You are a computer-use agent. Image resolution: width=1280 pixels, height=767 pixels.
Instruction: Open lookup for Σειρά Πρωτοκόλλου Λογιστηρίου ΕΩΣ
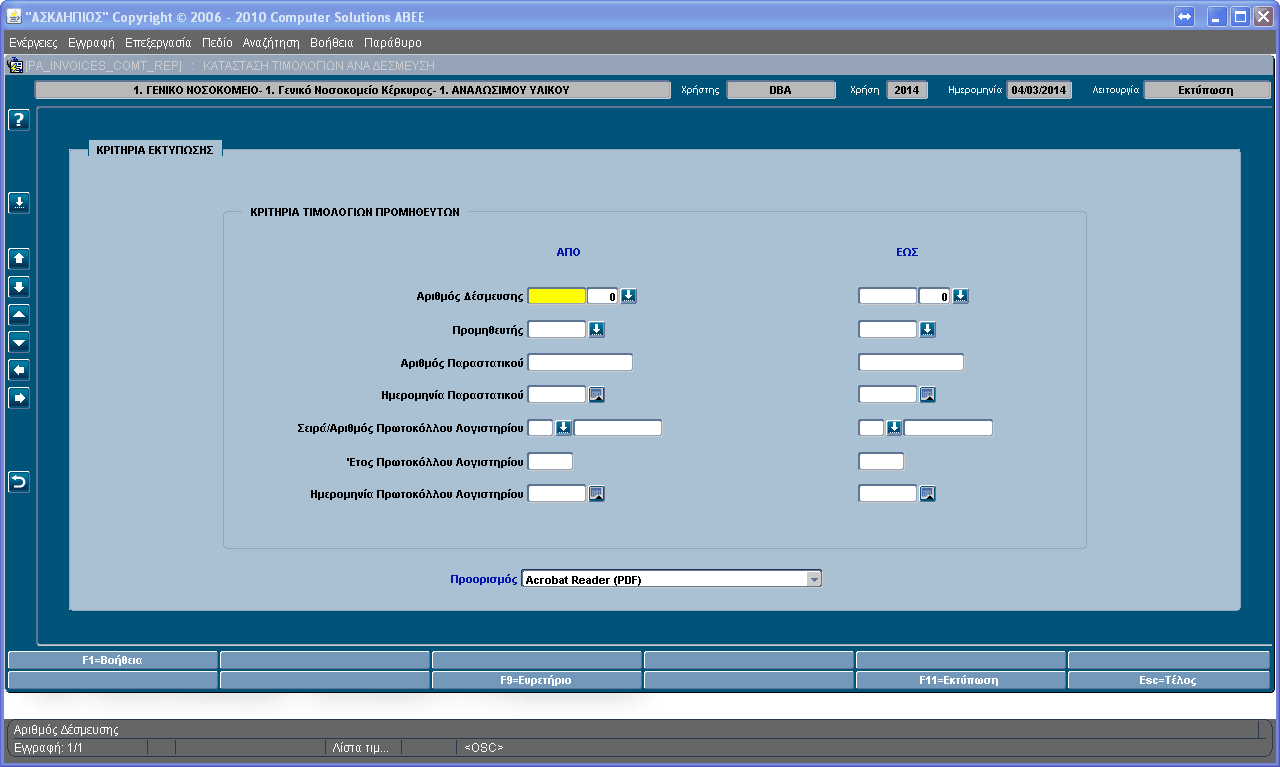(x=894, y=428)
